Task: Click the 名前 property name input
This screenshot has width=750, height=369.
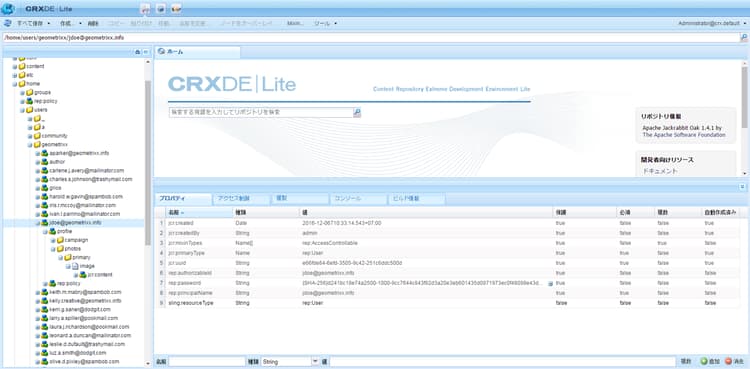Action: coord(207,361)
